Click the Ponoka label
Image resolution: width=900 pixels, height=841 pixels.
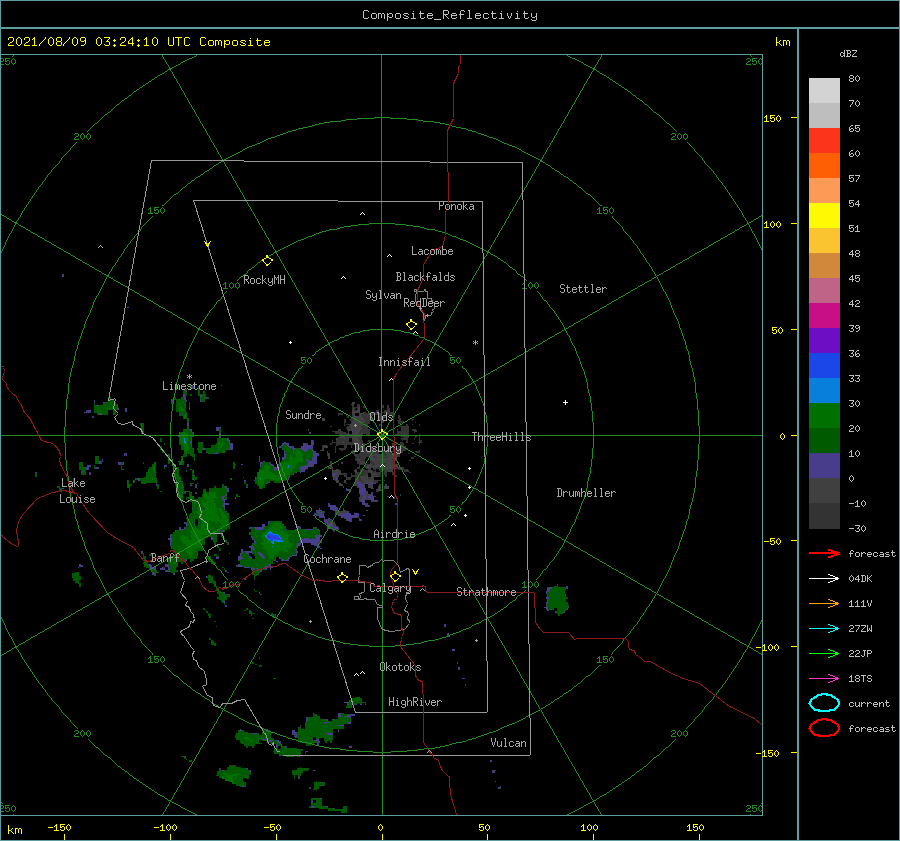click(456, 207)
